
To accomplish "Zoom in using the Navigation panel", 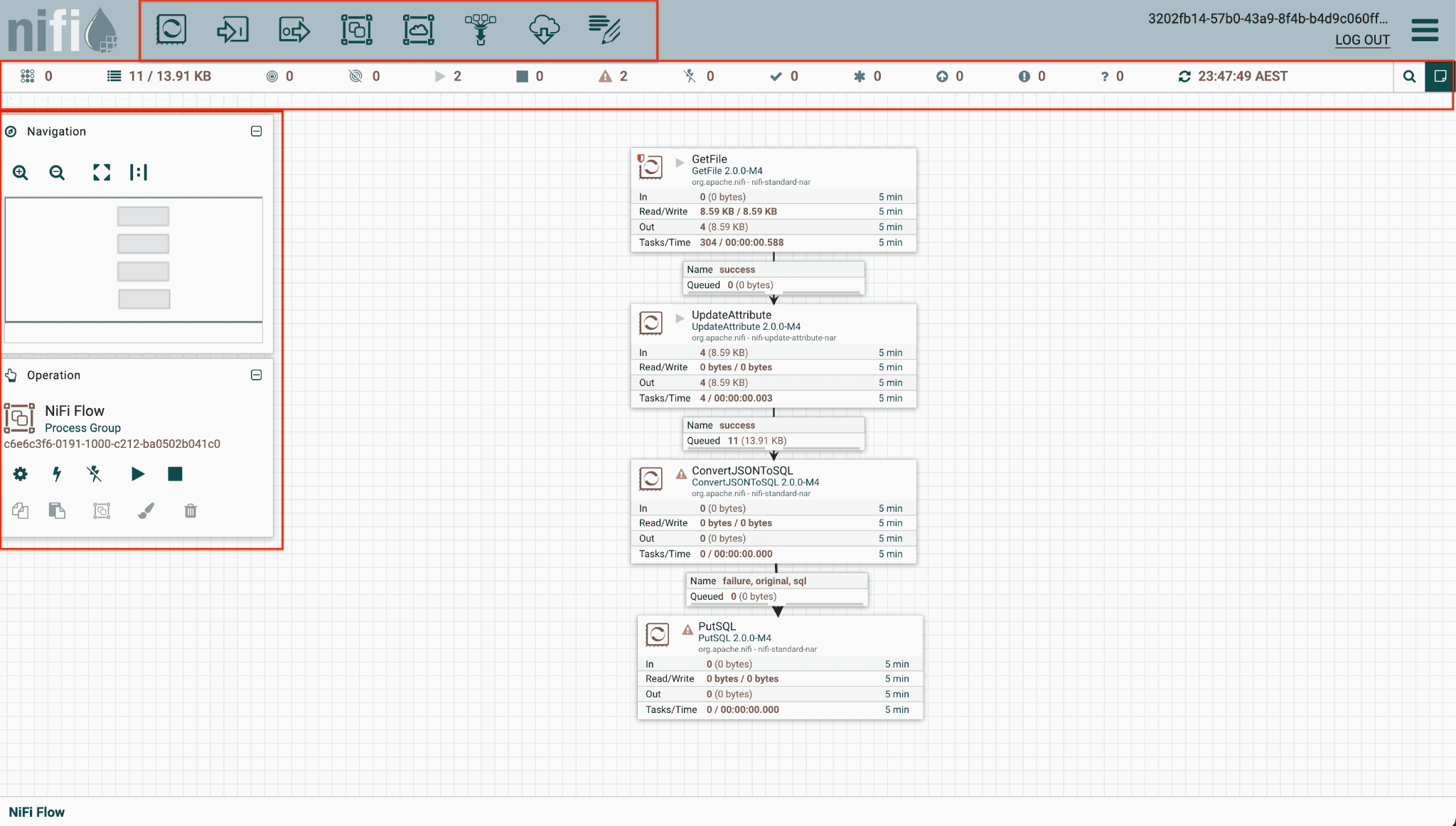I will coord(21,172).
